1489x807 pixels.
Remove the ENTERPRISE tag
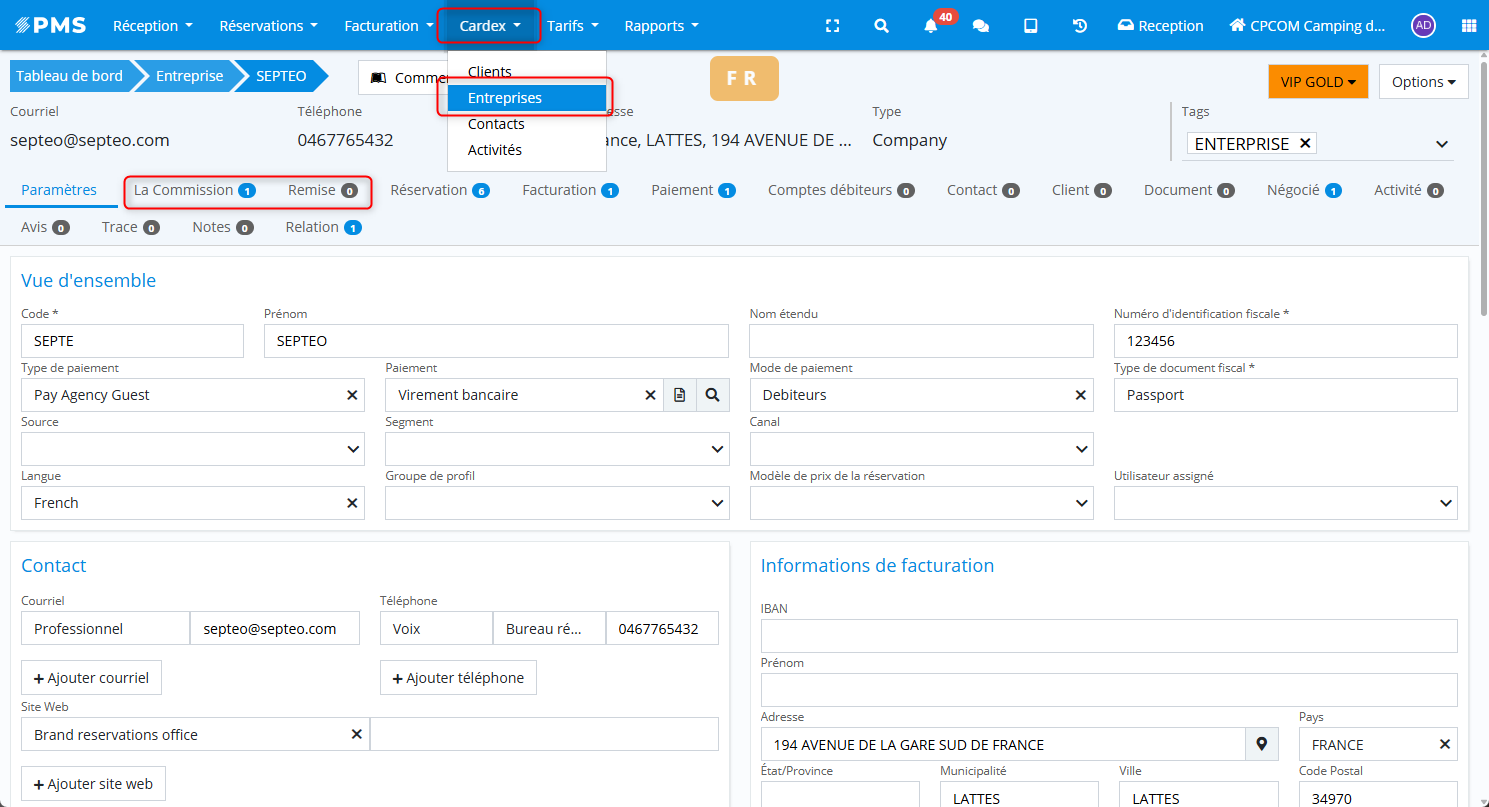pos(1304,143)
